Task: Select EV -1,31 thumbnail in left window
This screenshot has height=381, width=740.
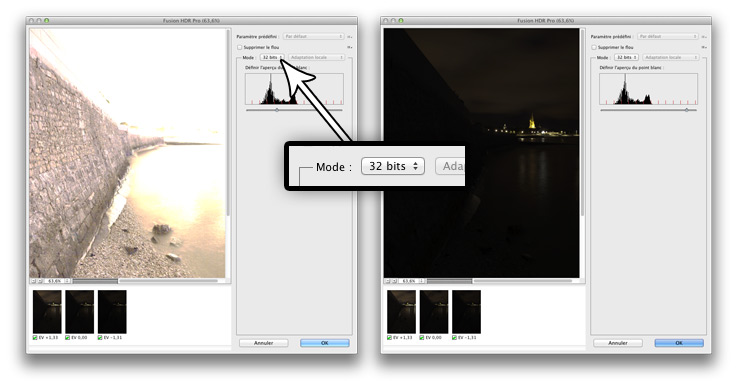Action: [x=112, y=312]
